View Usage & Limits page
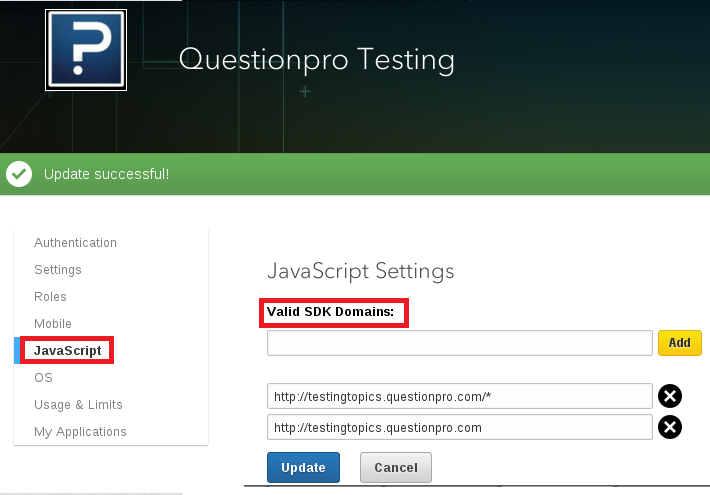Image resolution: width=710 pixels, height=495 pixels. (x=78, y=405)
